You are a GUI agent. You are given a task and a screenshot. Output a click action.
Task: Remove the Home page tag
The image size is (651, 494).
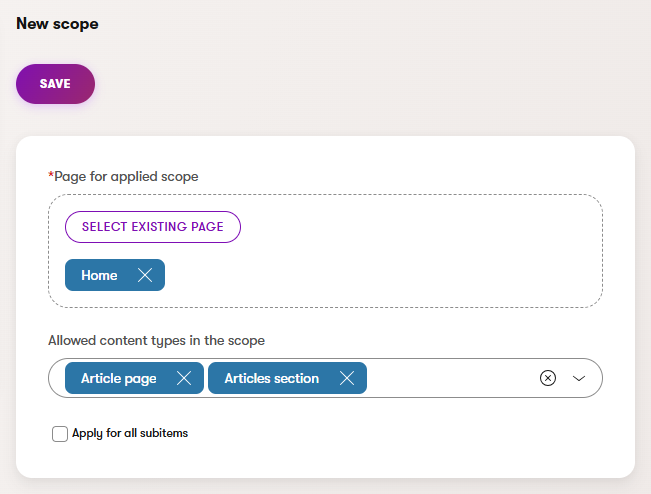145,276
